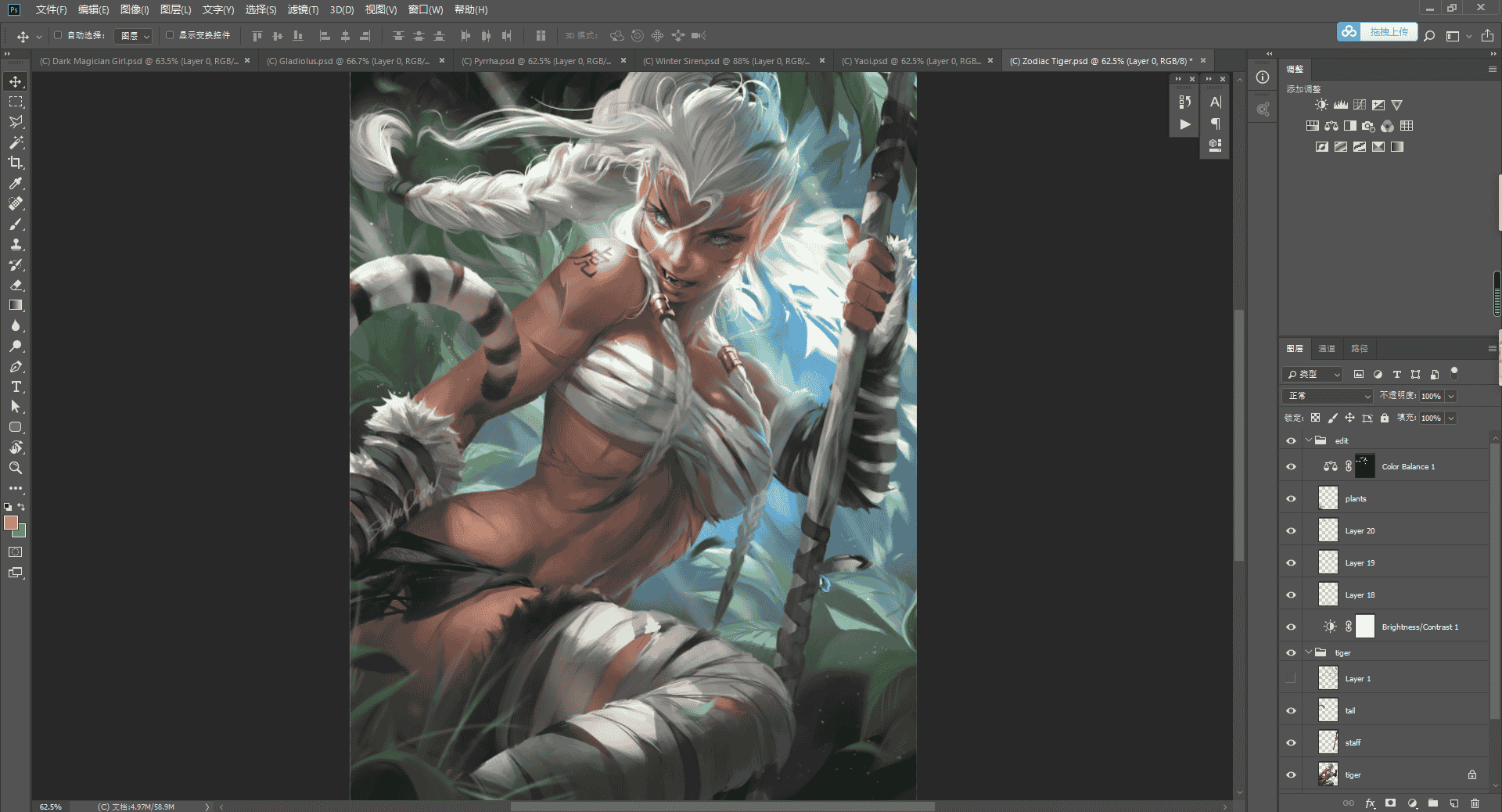1502x812 pixels.
Task: Collapse the tiger layer group
Action: [x=1309, y=652]
